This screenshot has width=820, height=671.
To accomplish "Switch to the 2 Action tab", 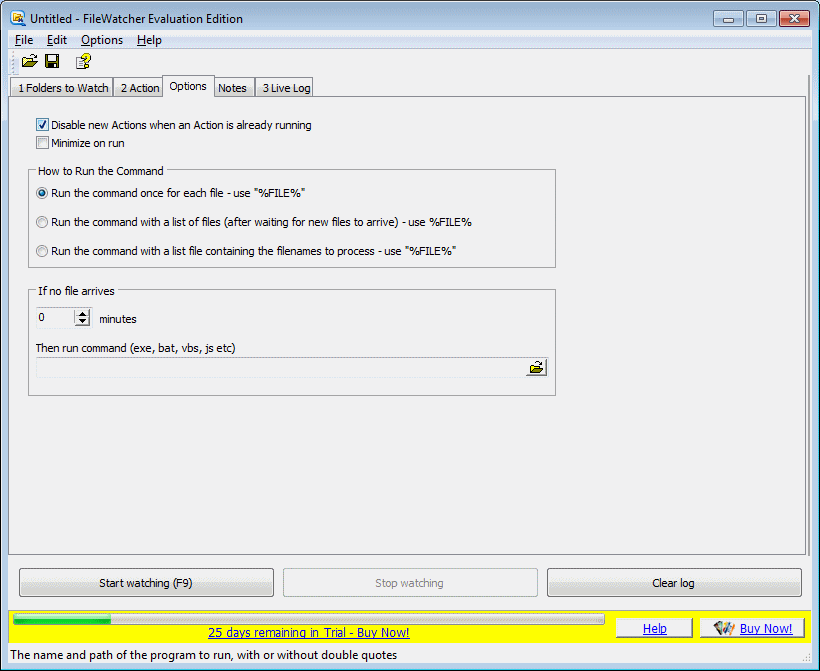I will 140,88.
